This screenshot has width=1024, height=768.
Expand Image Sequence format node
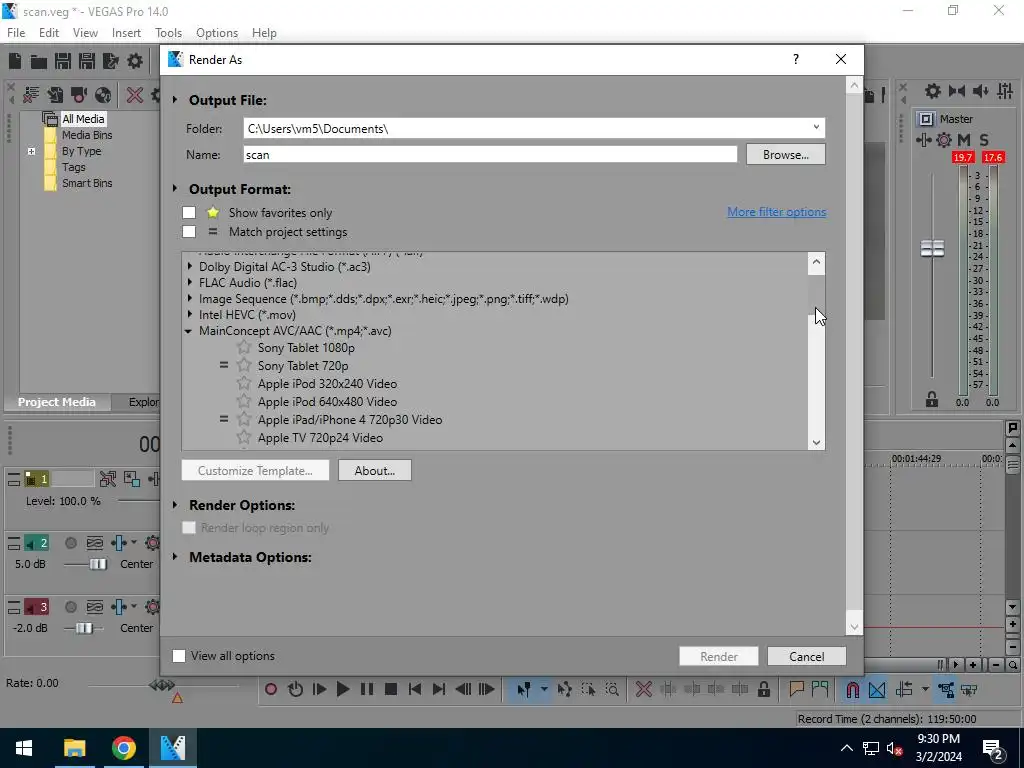(x=189, y=298)
